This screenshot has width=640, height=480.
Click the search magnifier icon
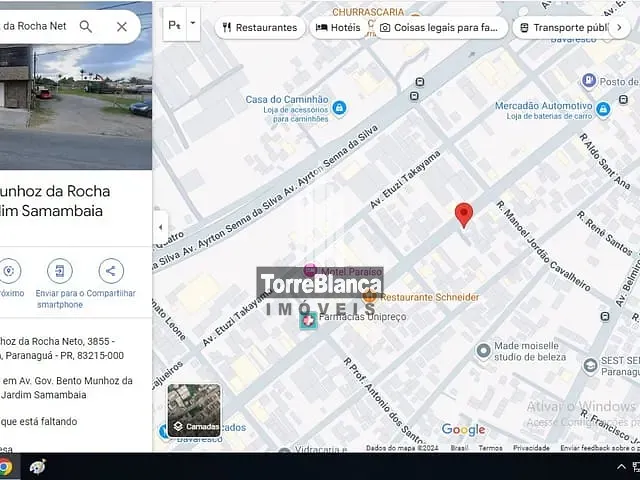86,27
